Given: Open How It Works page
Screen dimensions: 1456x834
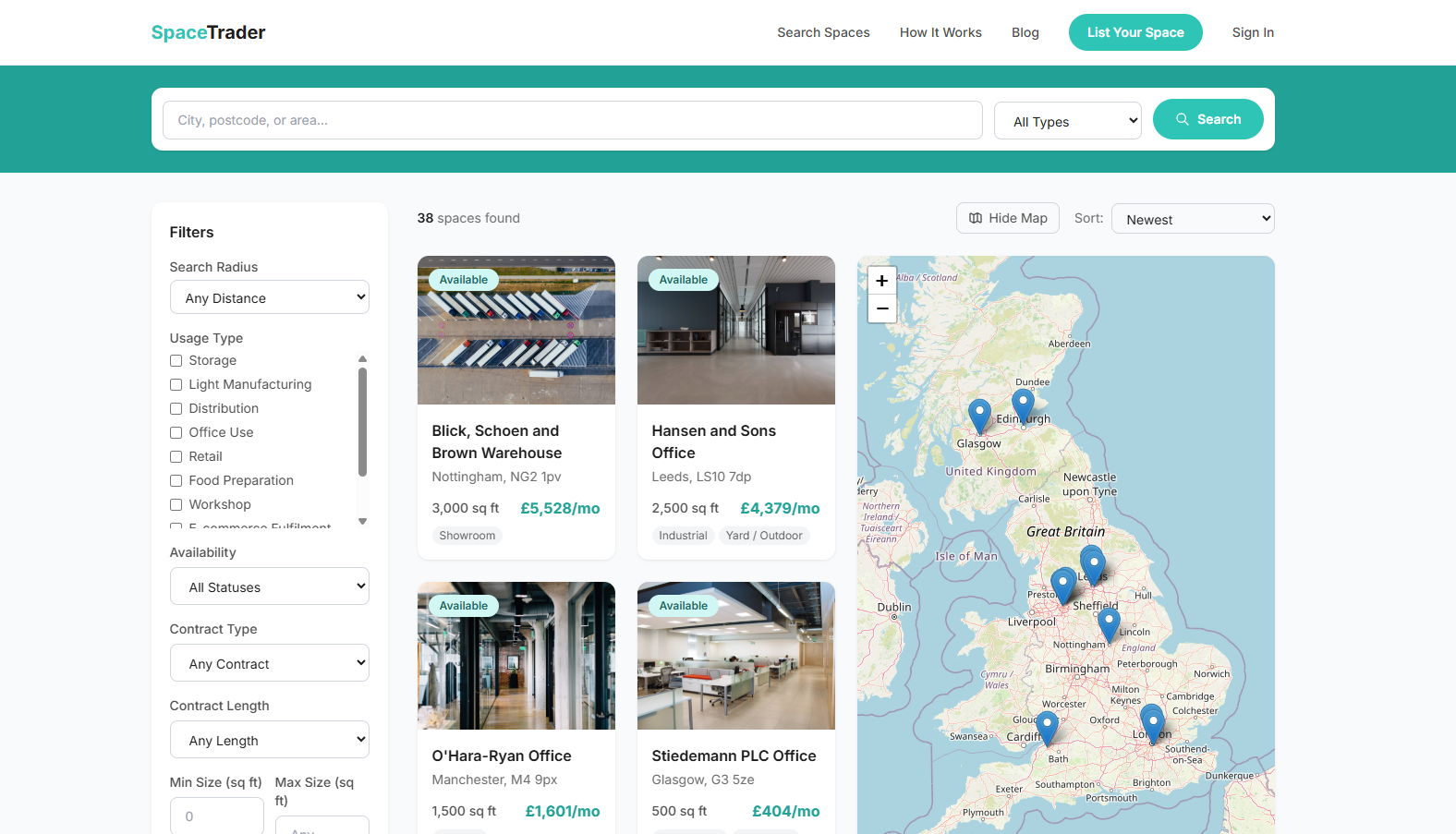Looking at the screenshot, I should 940,32.
